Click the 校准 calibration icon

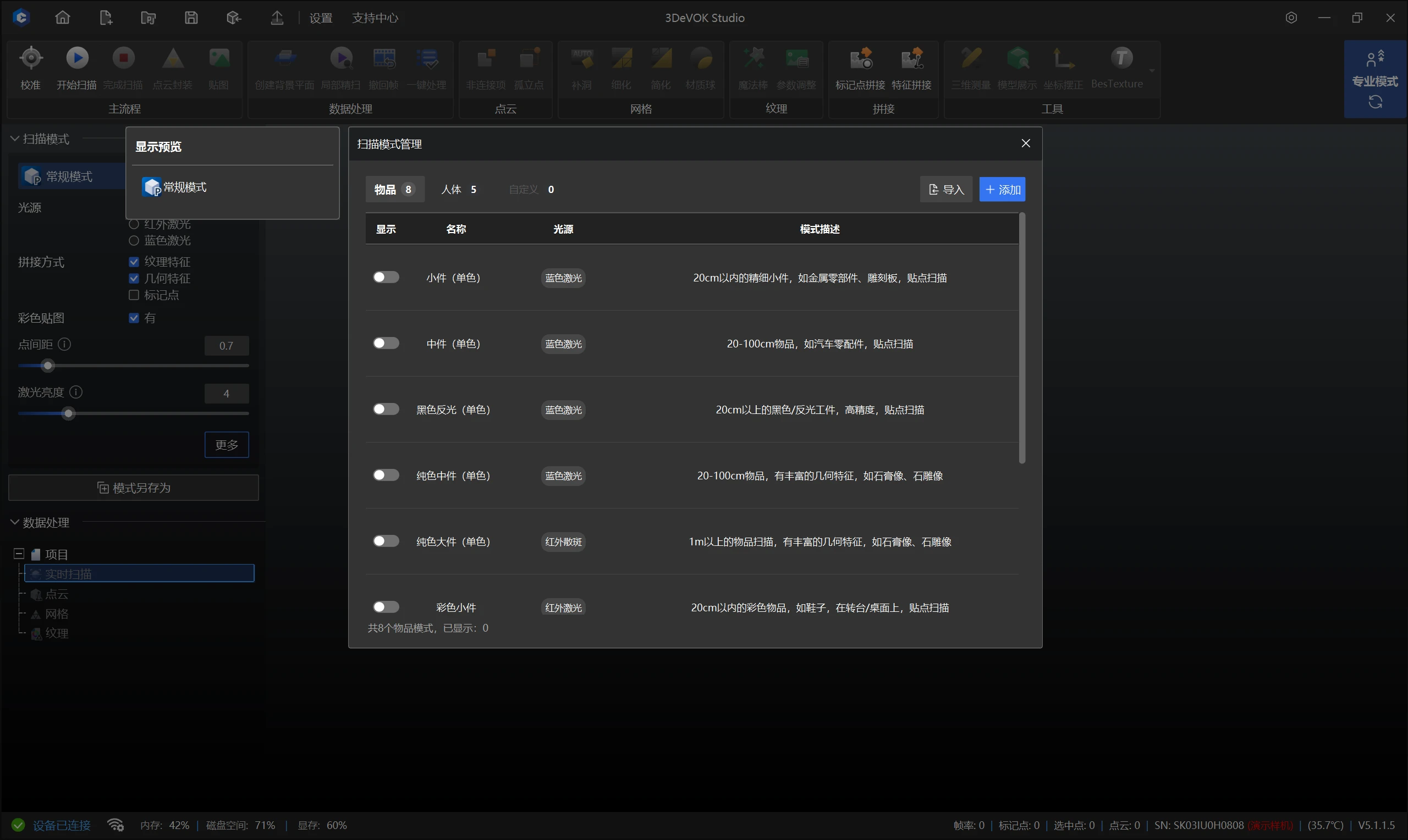point(31,59)
